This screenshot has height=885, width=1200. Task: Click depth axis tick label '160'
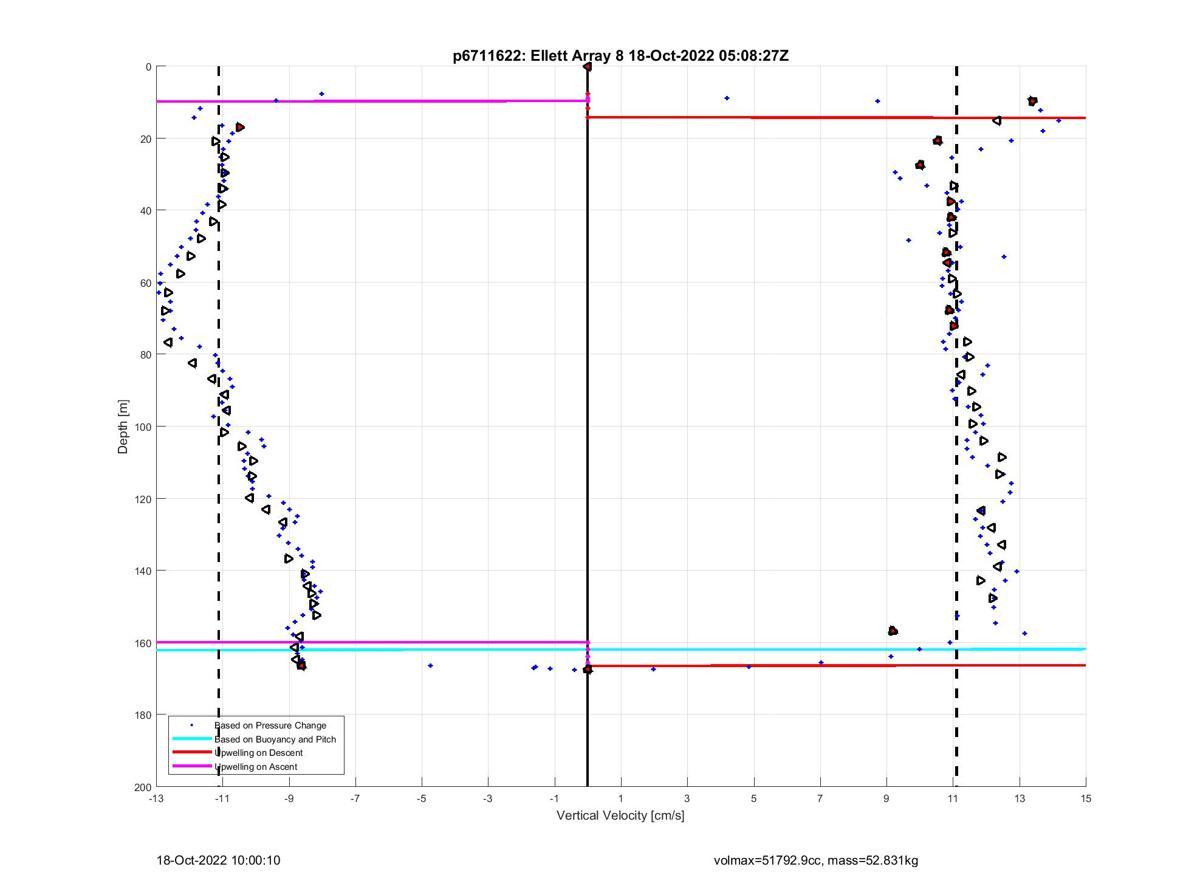click(142, 643)
